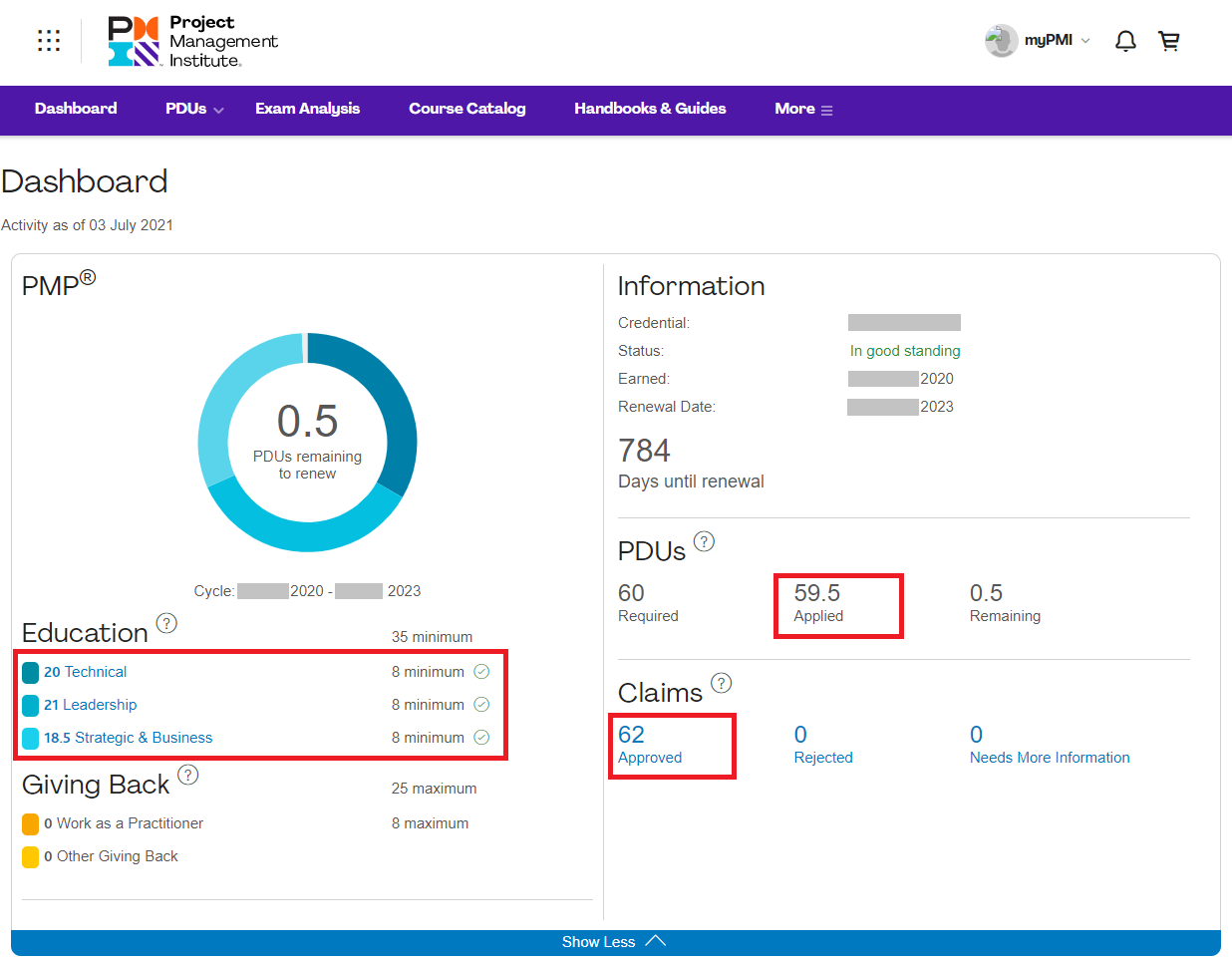Go to Exam Analysis tab
Image resolution: width=1232 pixels, height=962 pixels.
[x=307, y=109]
